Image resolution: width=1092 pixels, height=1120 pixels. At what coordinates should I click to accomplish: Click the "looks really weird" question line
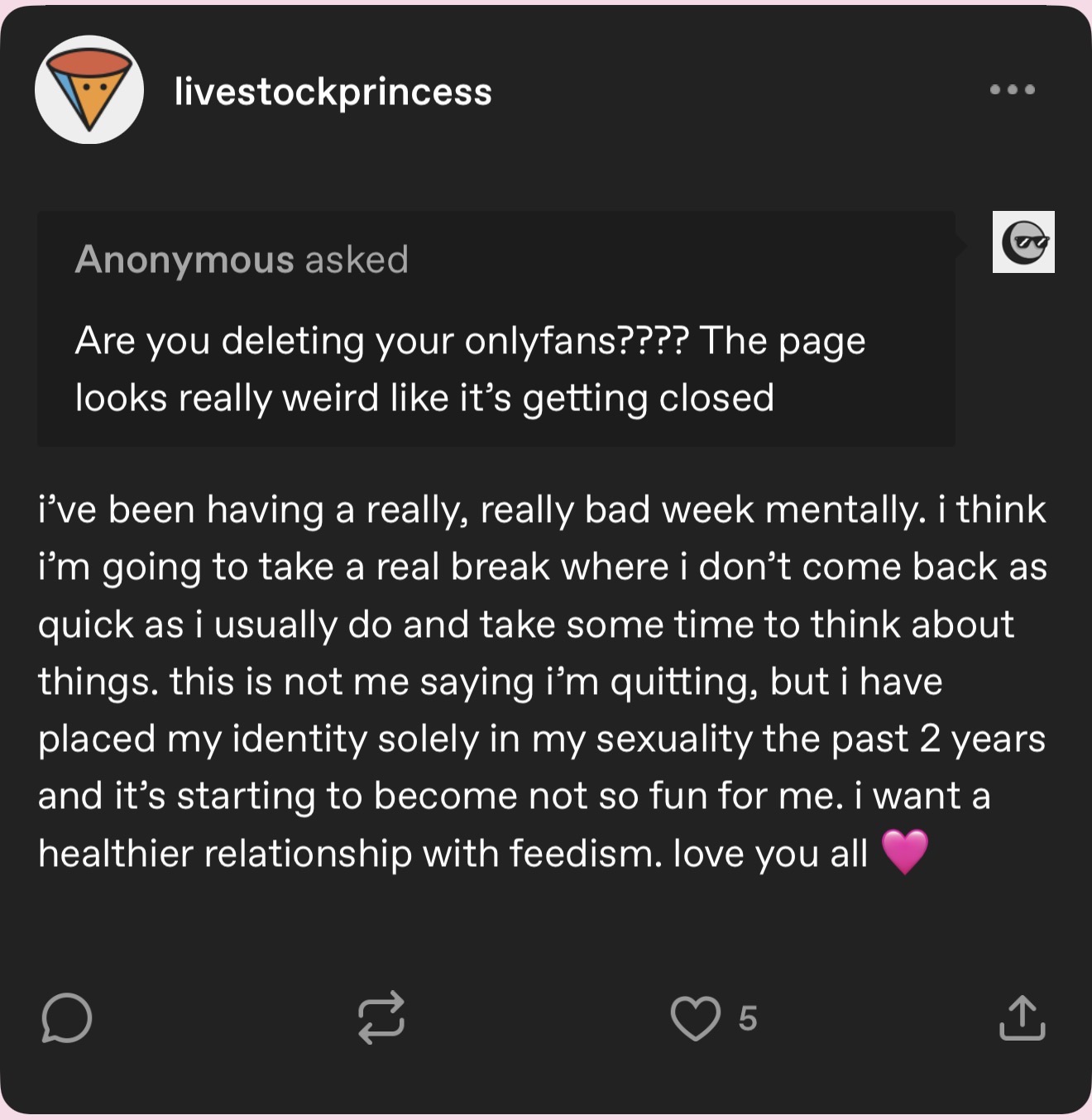[x=424, y=398]
